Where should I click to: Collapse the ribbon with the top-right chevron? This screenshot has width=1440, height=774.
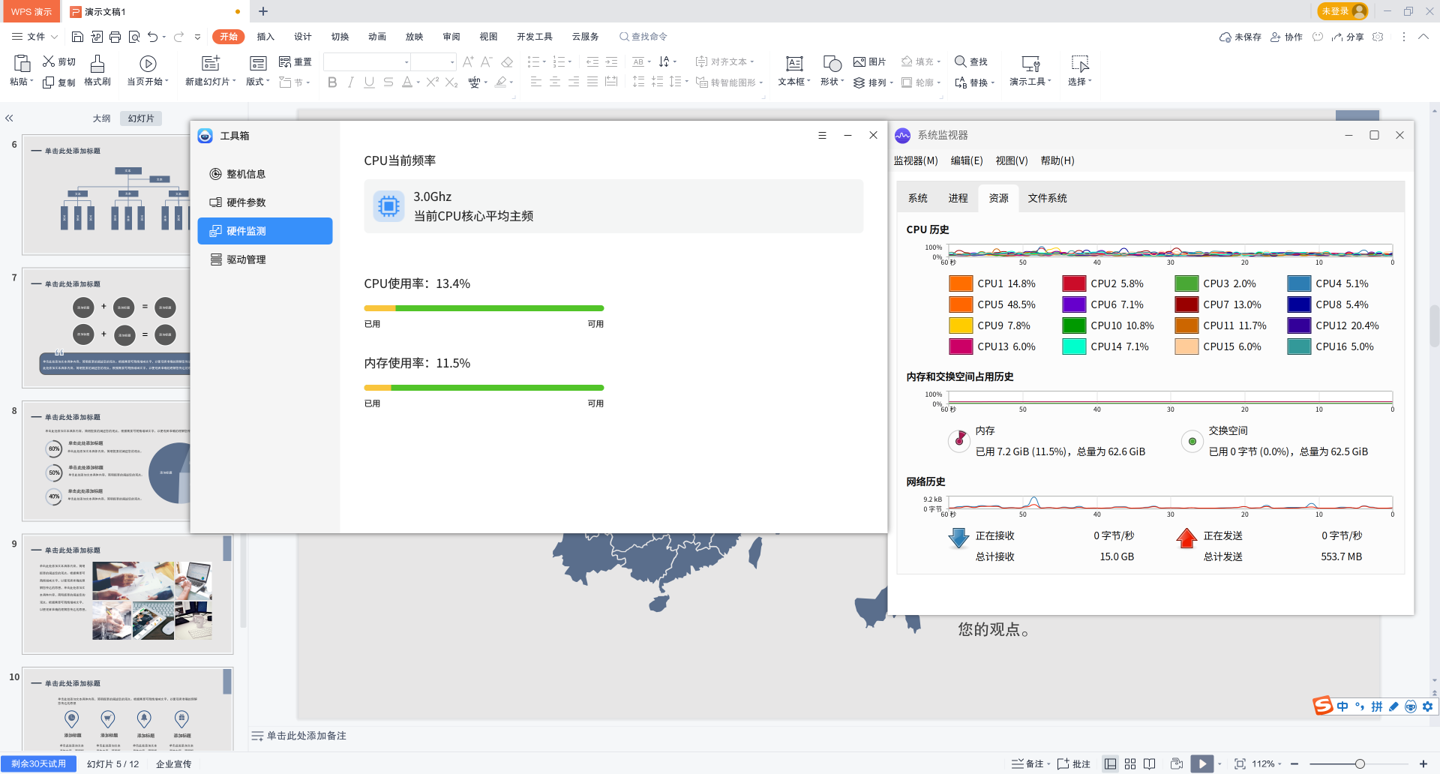(1424, 37)
